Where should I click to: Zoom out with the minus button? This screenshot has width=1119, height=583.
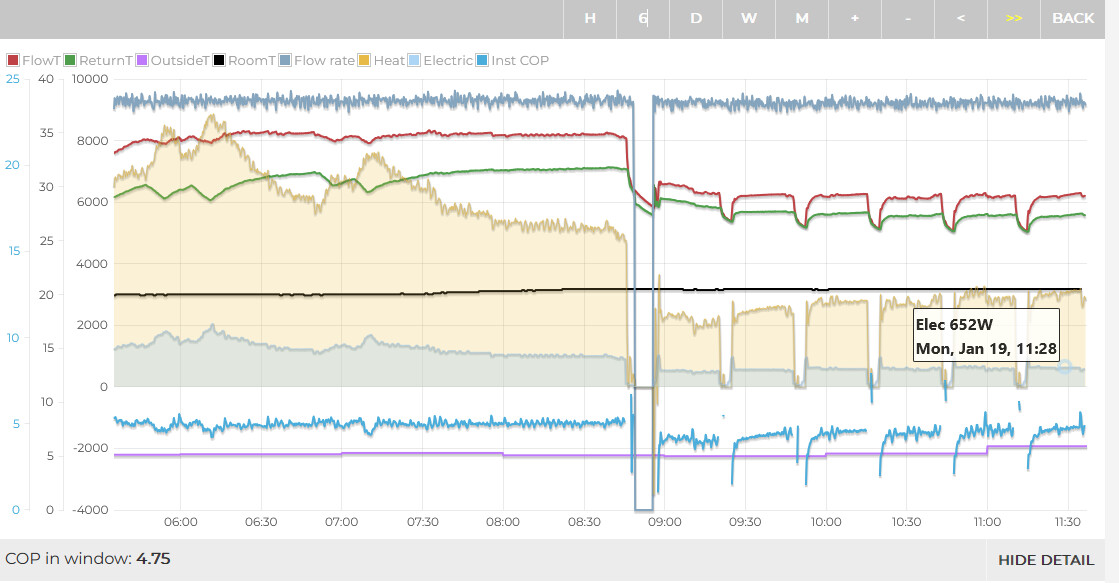click(x=907, y=18)
